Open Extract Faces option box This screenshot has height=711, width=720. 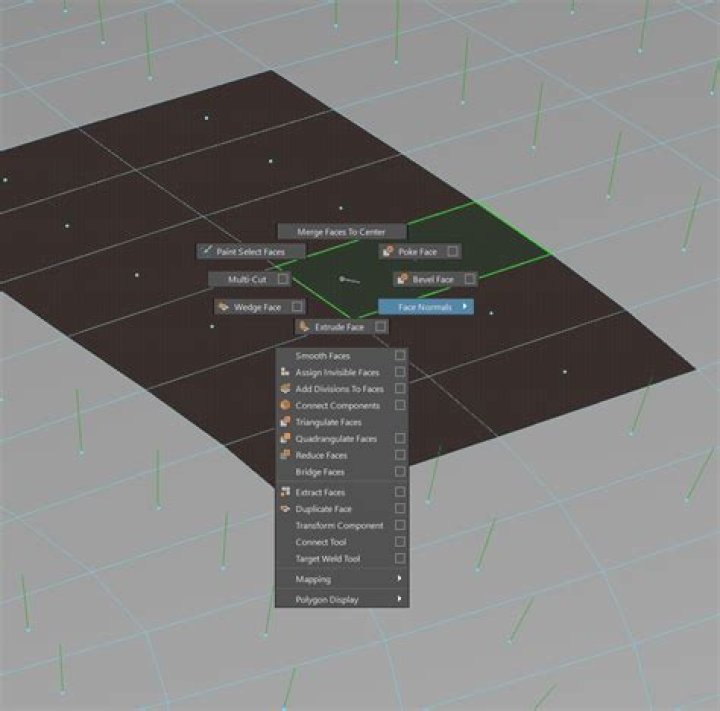400,492
